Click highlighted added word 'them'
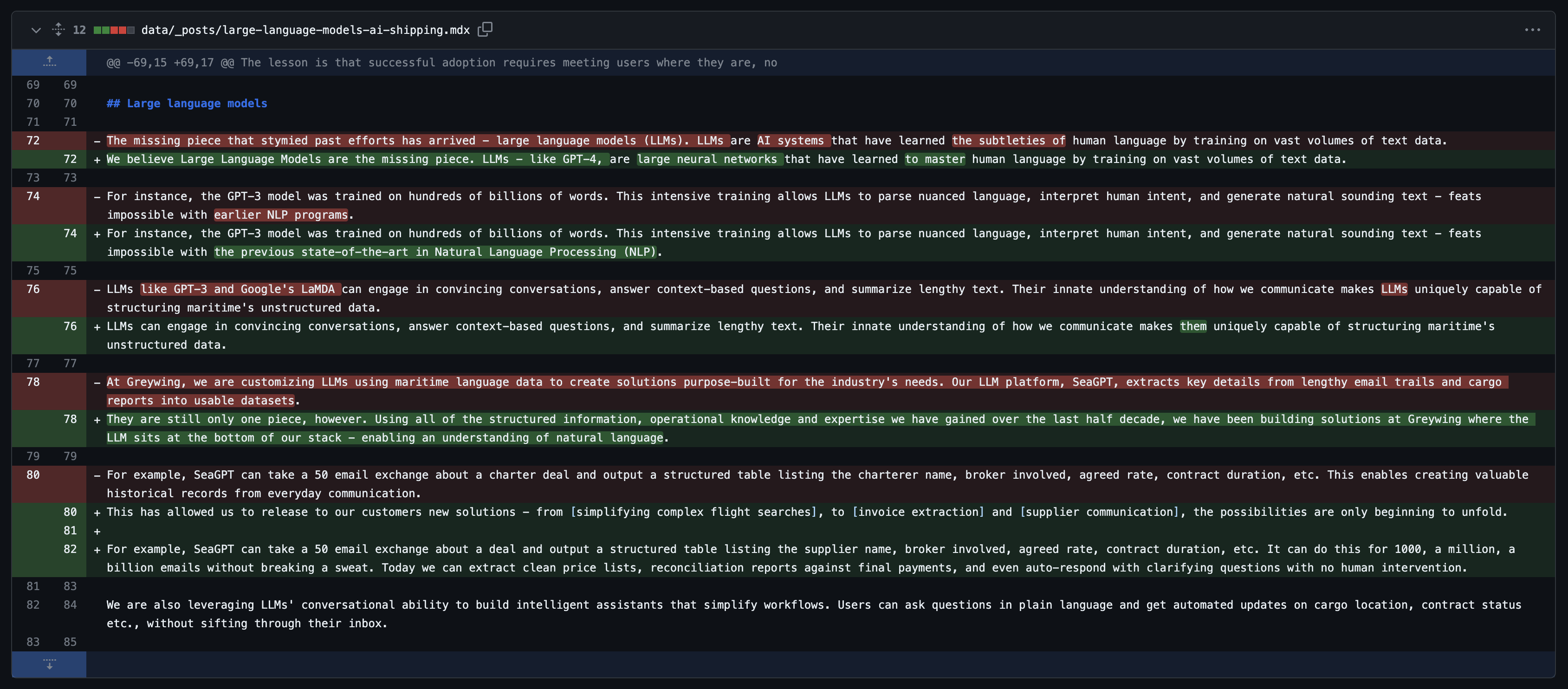This screenshot has height=689, width=1568. pyautogui.click(x=1193, y=326)
